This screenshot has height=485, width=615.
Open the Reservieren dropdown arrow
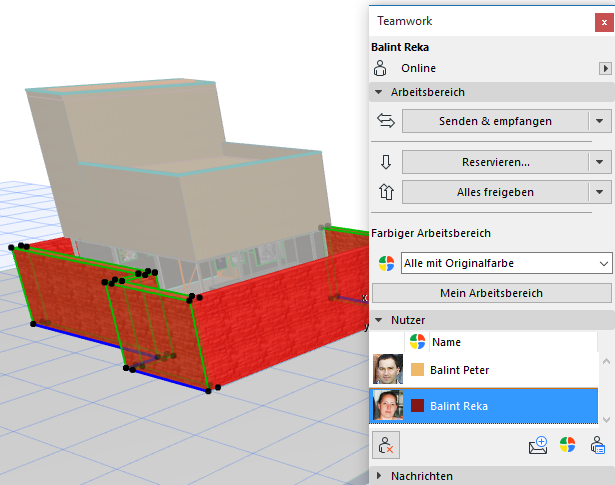[x=600, y=162]
